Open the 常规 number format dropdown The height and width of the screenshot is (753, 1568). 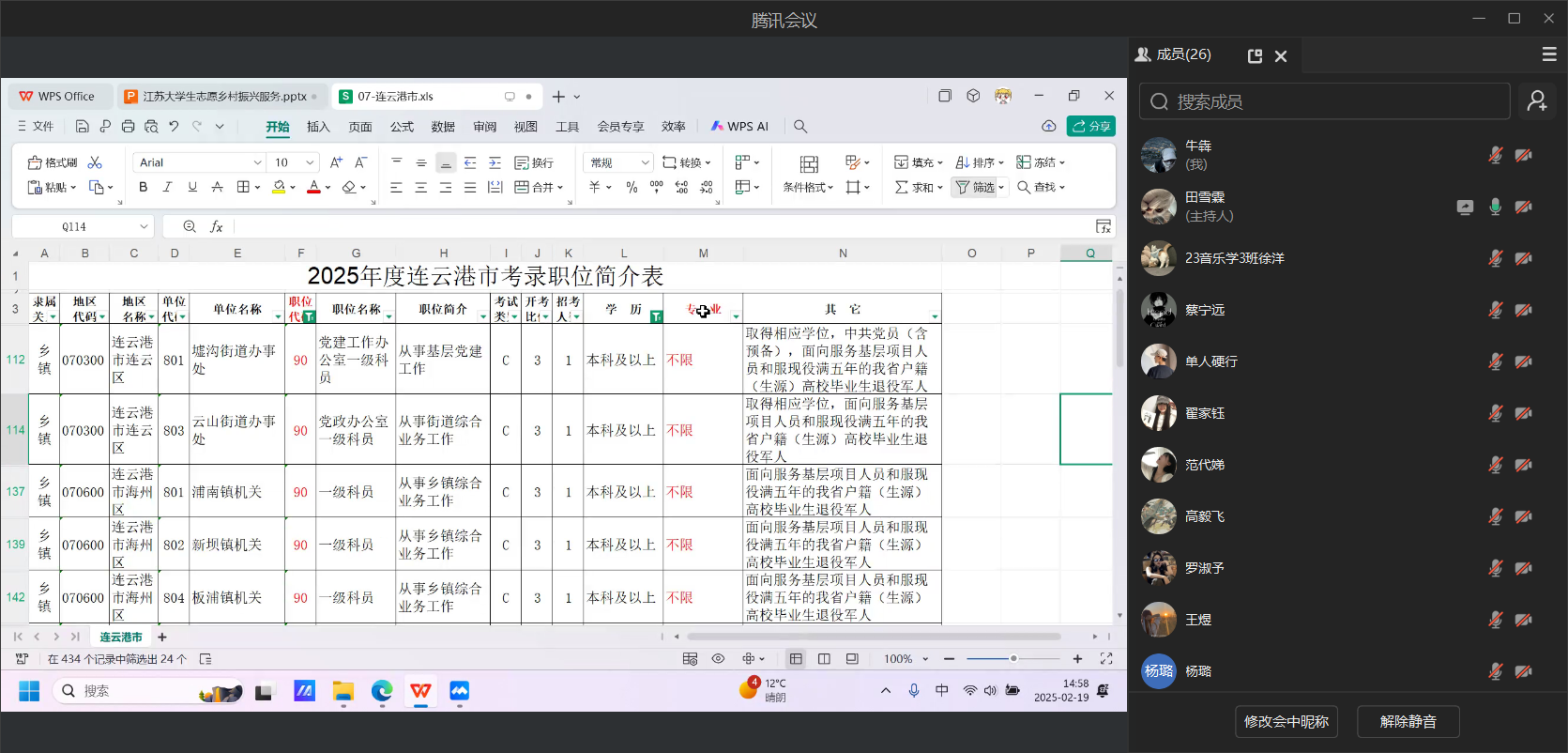click(x=645, y=162)
